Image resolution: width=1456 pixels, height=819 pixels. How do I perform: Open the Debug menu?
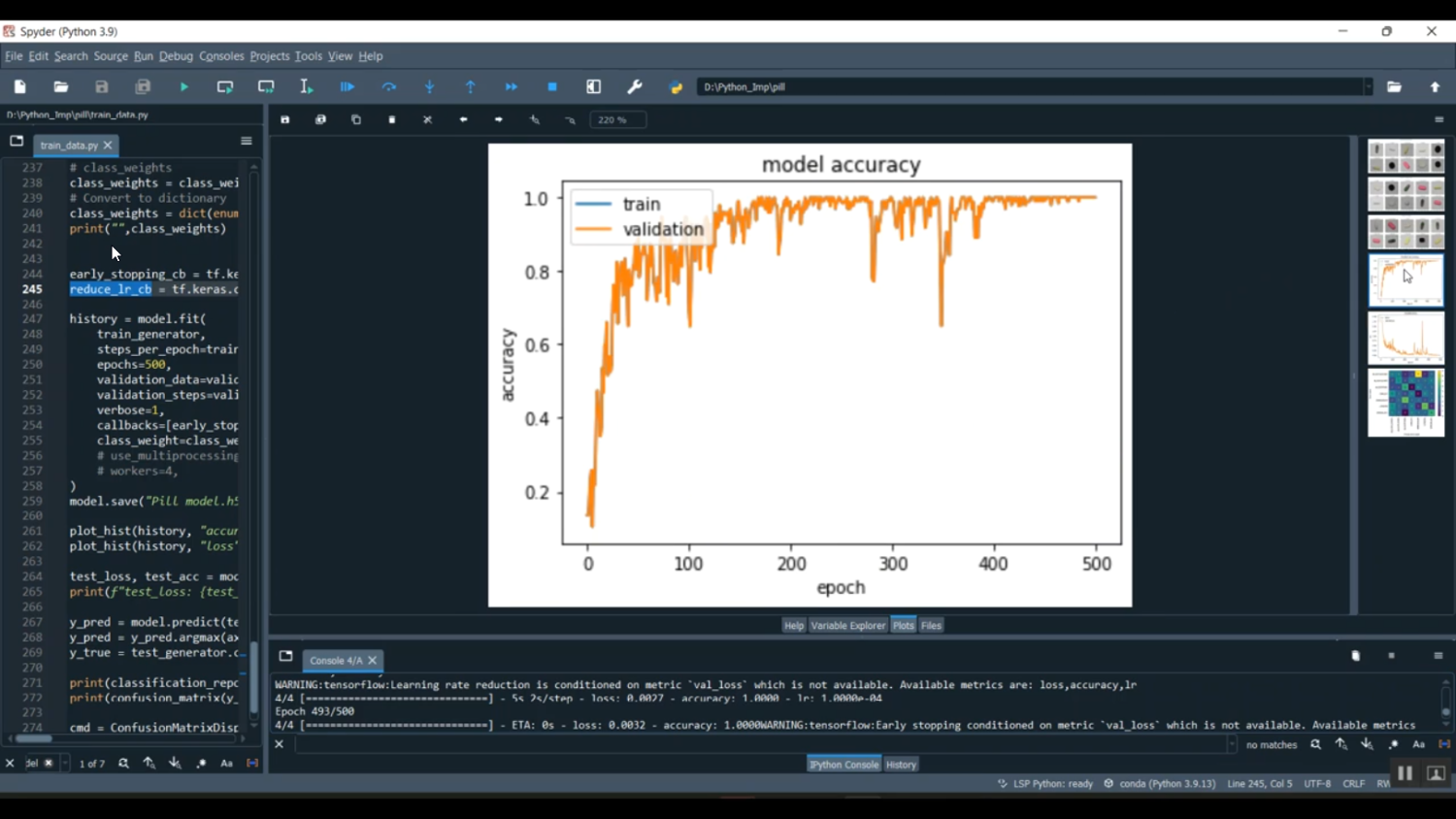pos(176,56)
